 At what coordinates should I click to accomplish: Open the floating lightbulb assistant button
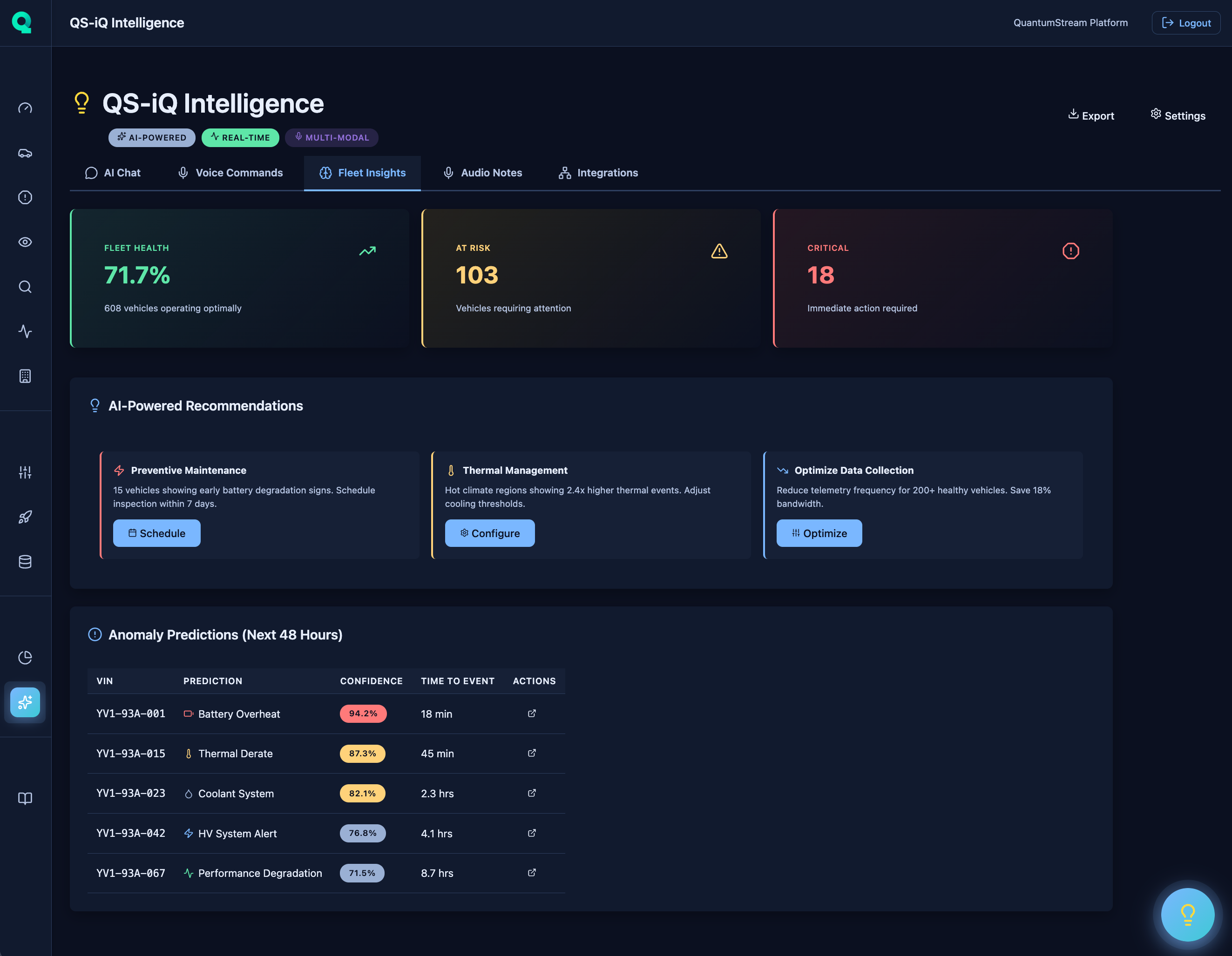tap(1187, 915)
